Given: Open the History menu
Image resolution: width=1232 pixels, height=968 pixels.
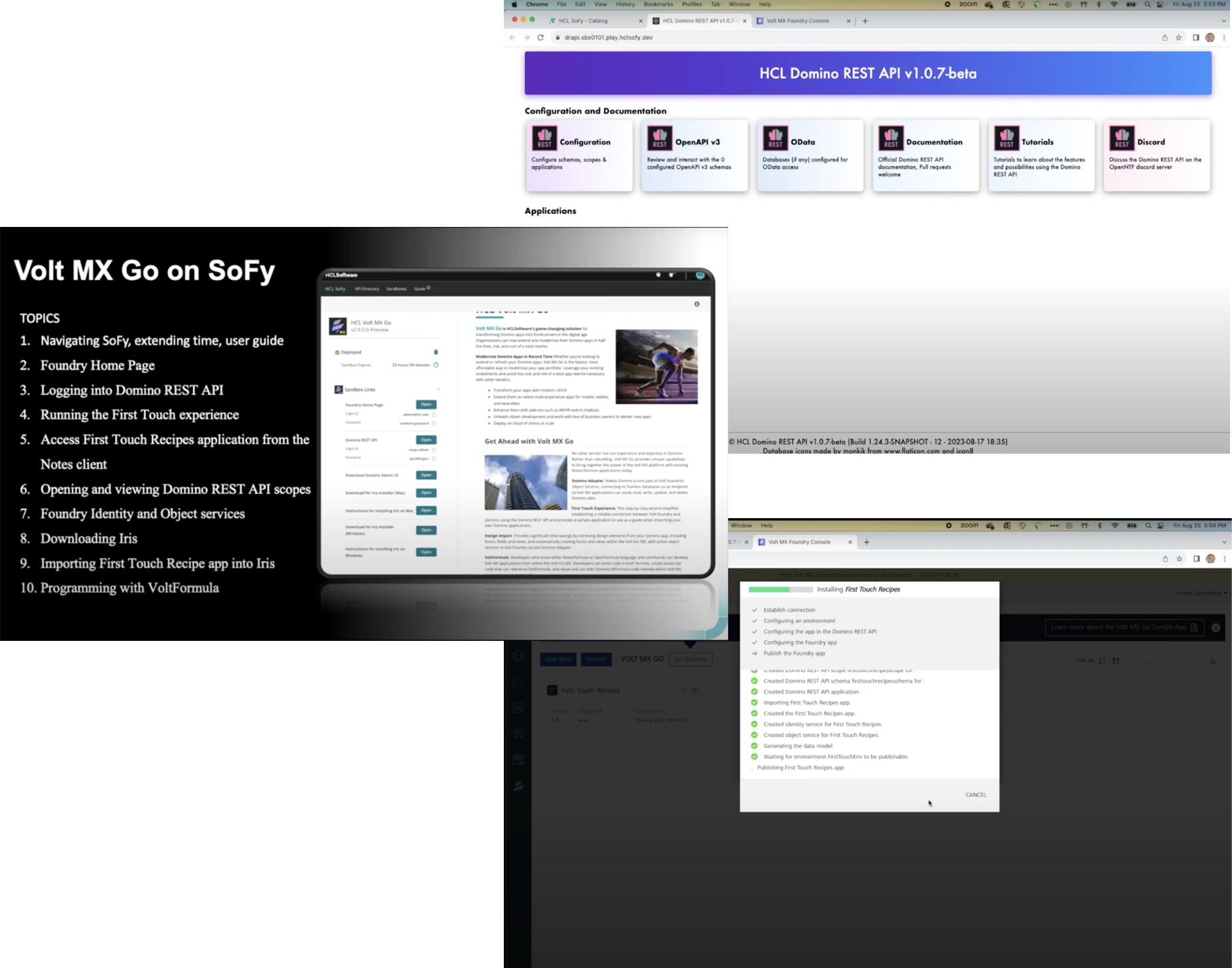Looking at the screenshot, I should pyautogui.click(x=625, y=5).
